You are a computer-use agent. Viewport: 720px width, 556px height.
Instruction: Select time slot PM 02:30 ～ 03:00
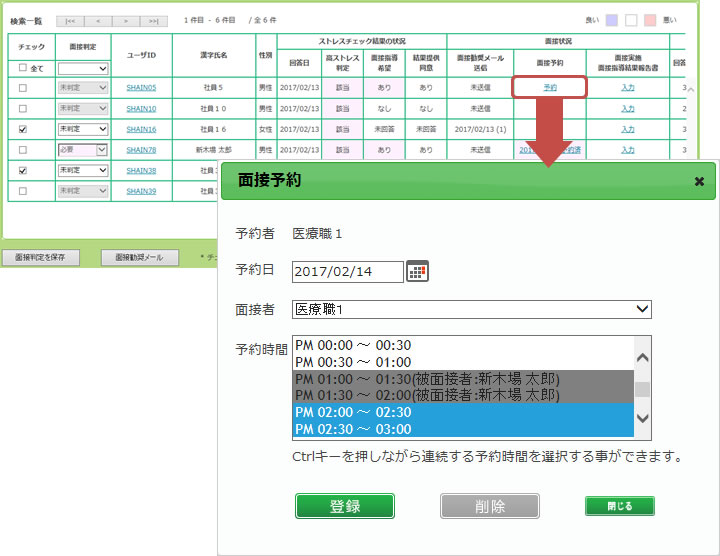(x=463, y=429)
